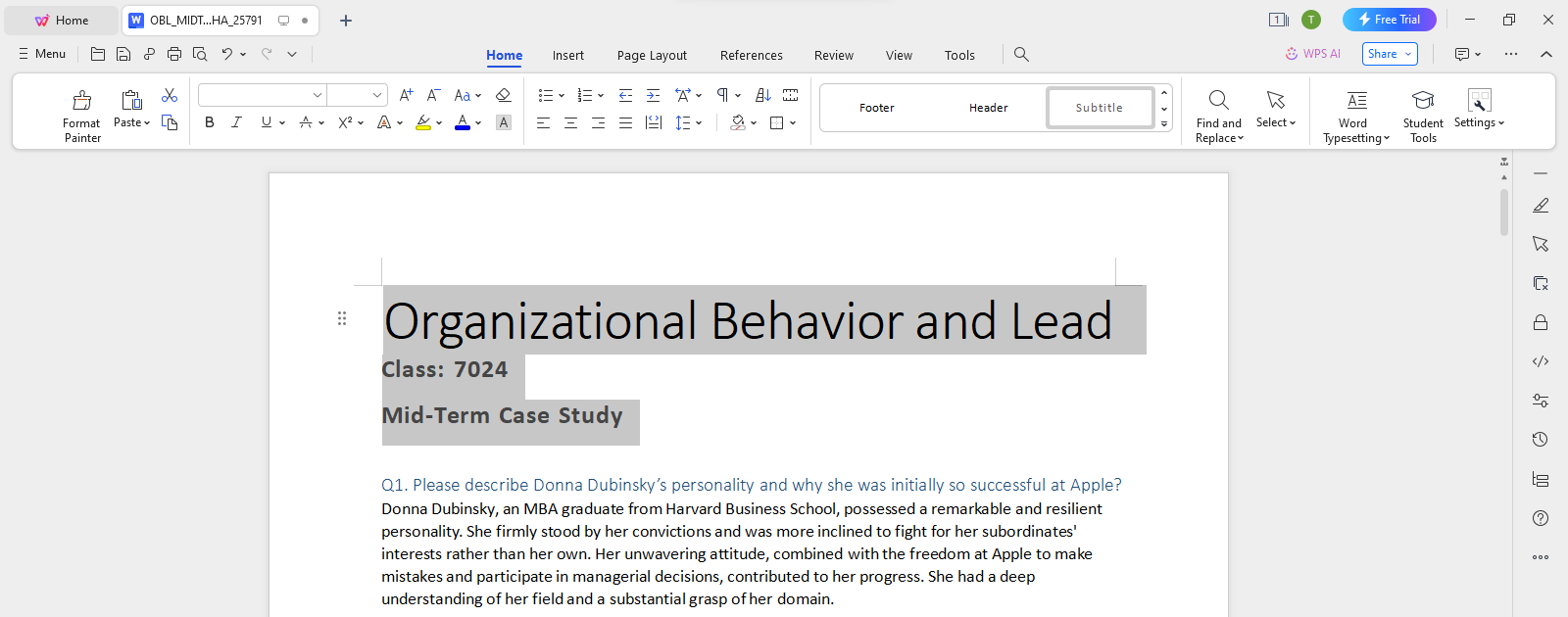Click the ribbon search magnifier icon
The image size is (1568, 617).
(1021, 55)
